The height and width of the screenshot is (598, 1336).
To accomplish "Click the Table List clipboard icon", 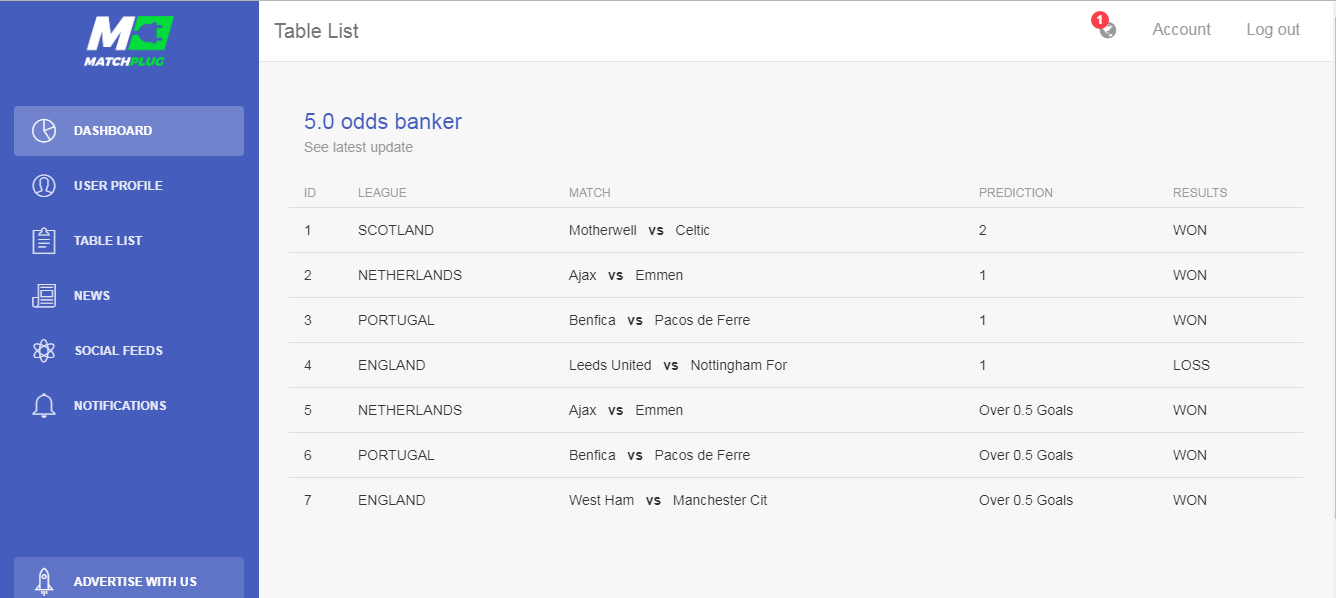I will (x=44, y=241).
